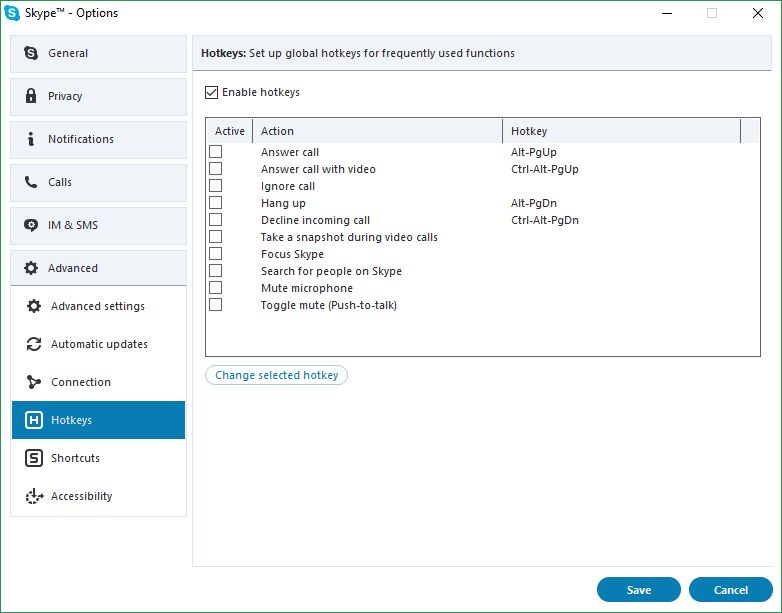782x613 pixels.
Task: Sort by the Active column header
Action: [x=229, y=131]
